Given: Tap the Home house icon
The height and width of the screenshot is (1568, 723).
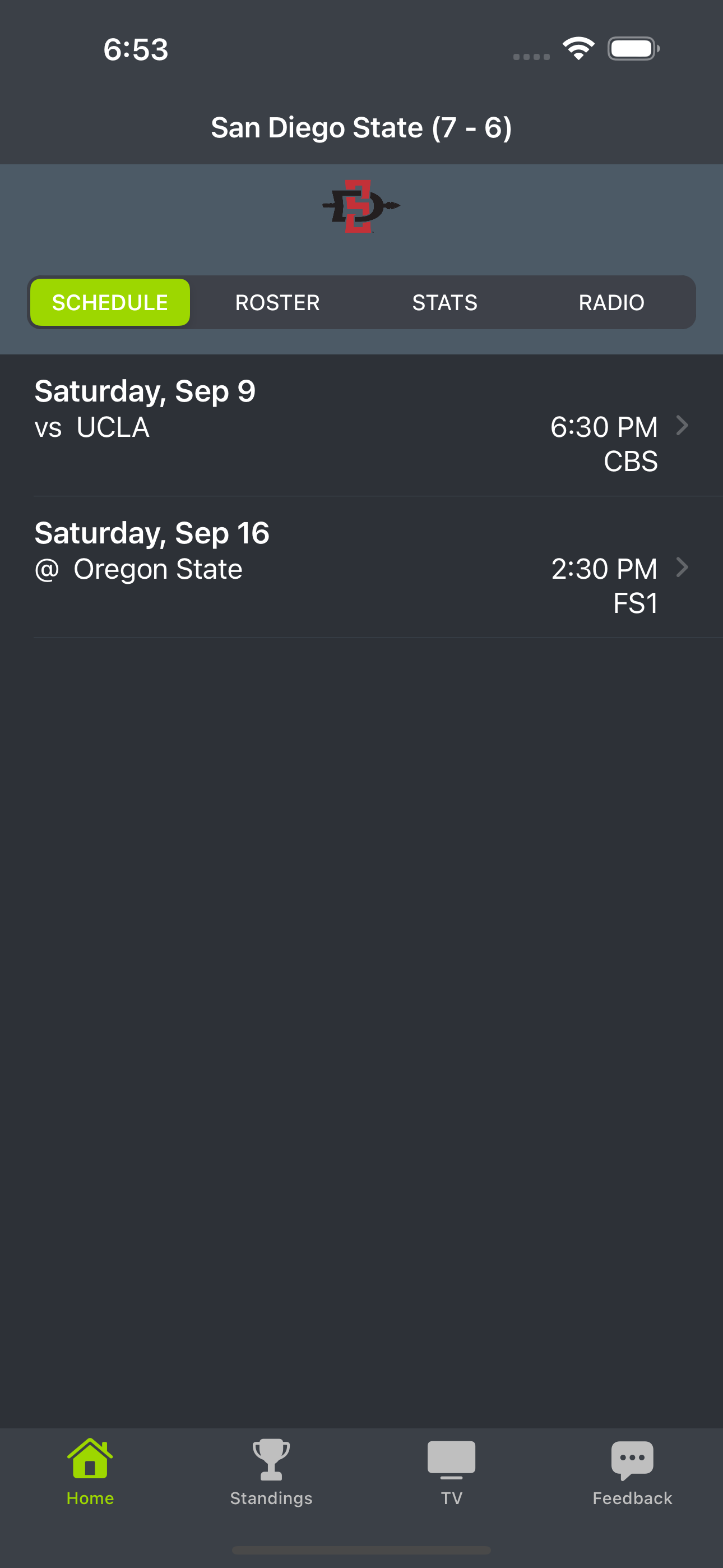Looking at the screenshot, I should (90, 1458).
